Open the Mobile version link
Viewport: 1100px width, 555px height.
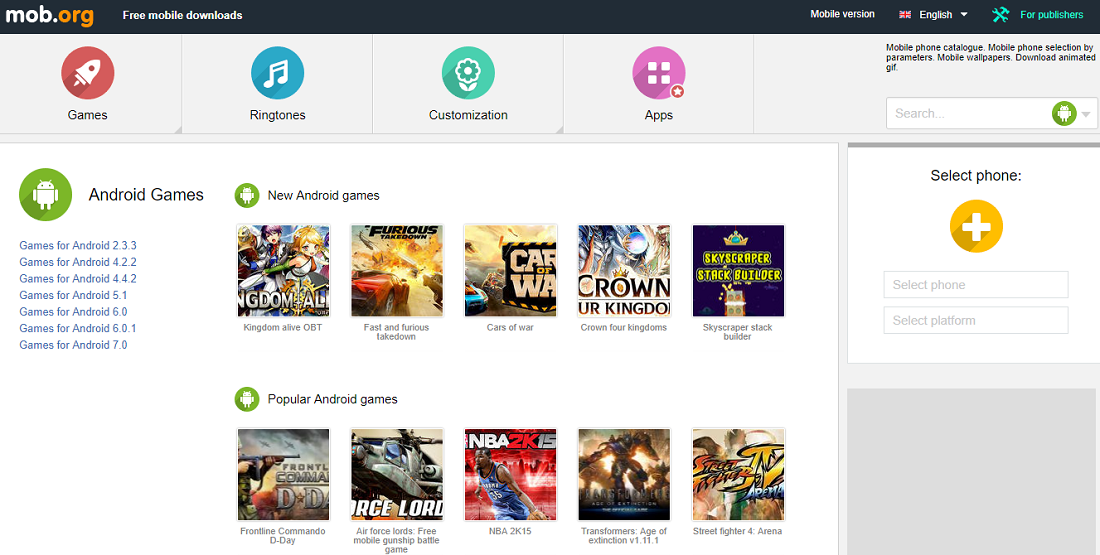[842, 14]
